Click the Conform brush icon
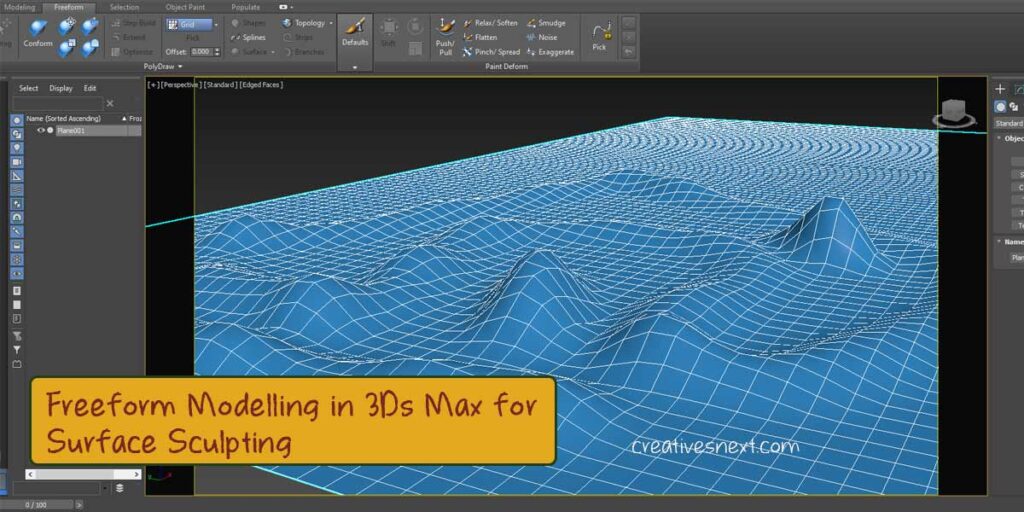This screenshot has height=512, width=1024. [x=38, y=30]
